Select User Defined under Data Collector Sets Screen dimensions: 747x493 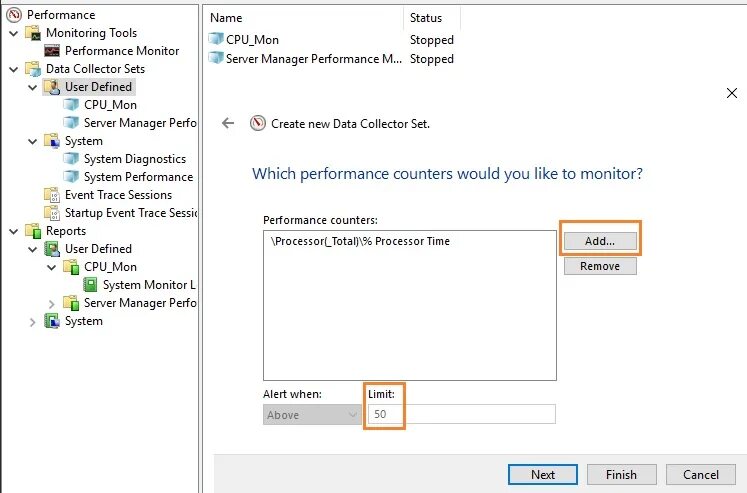(x=98, y=87)
